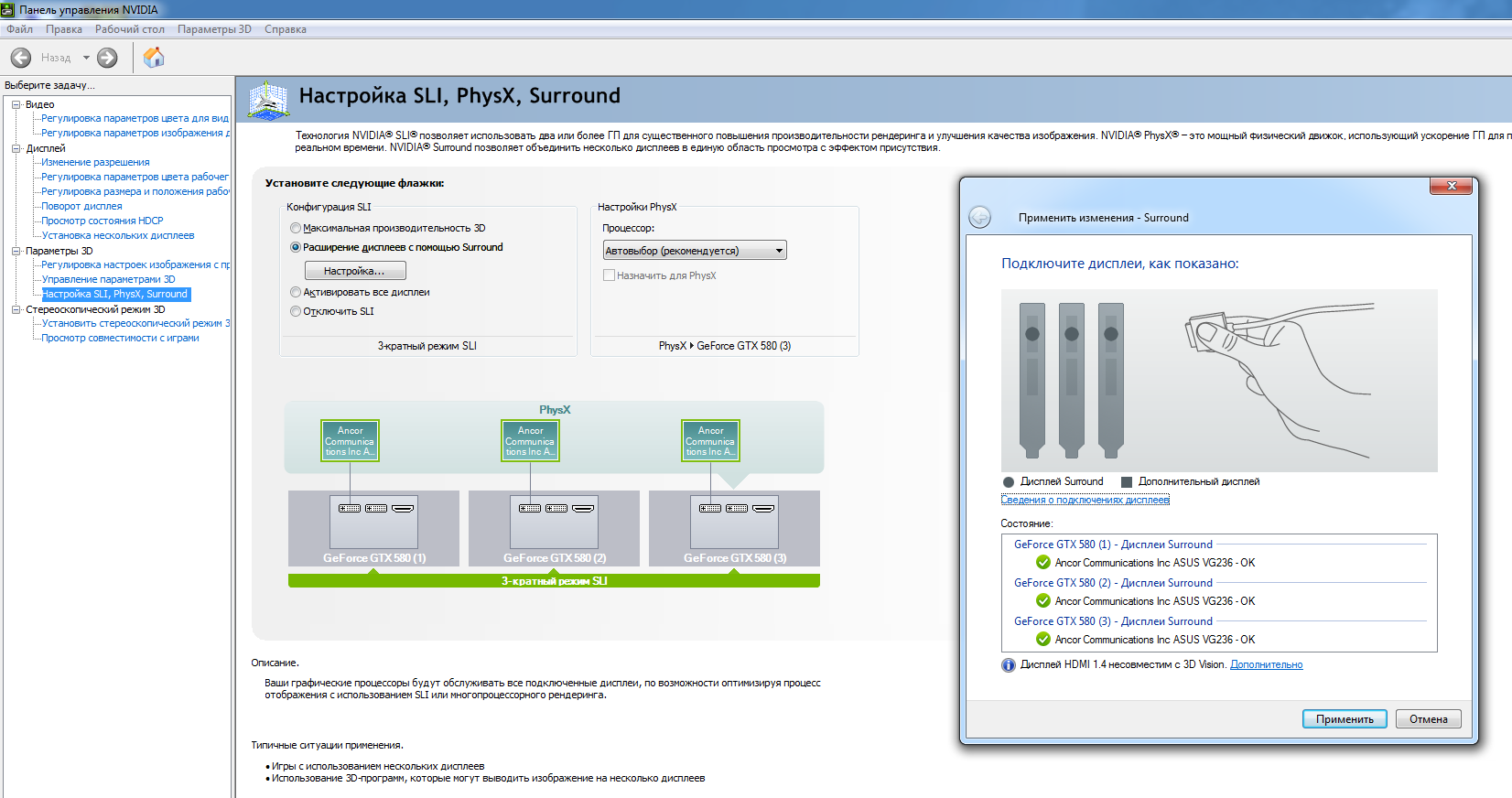Click the Back arrow toolbar icon
1512x798 pixels.
click(x=21, y=58)
